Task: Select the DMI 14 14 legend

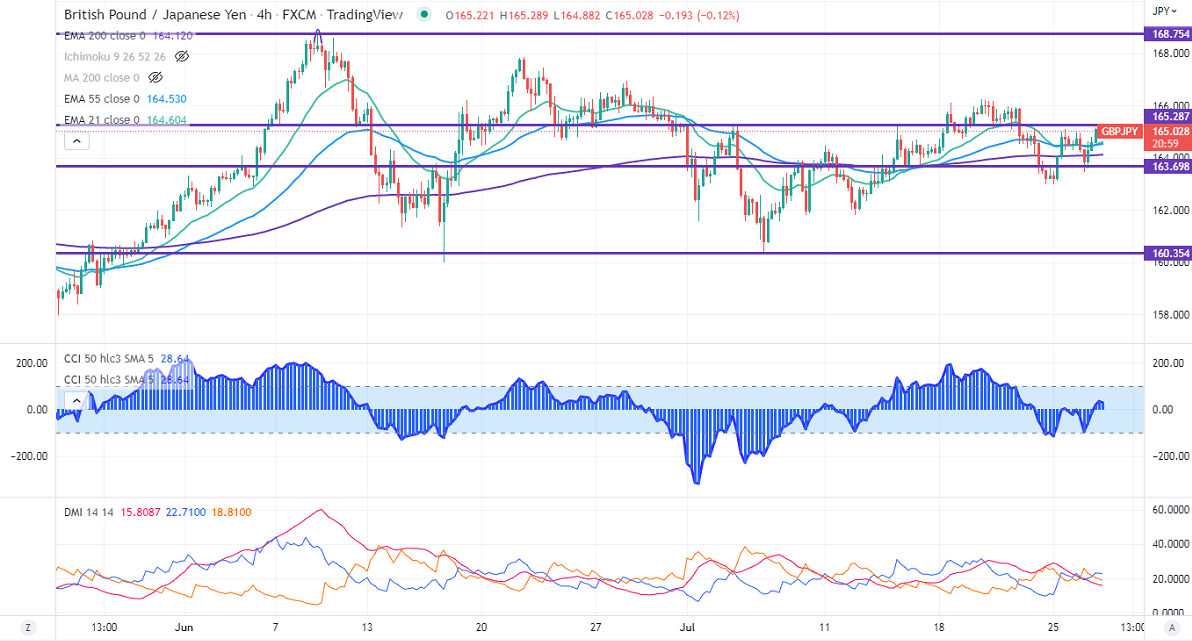Action: point(88,512)
